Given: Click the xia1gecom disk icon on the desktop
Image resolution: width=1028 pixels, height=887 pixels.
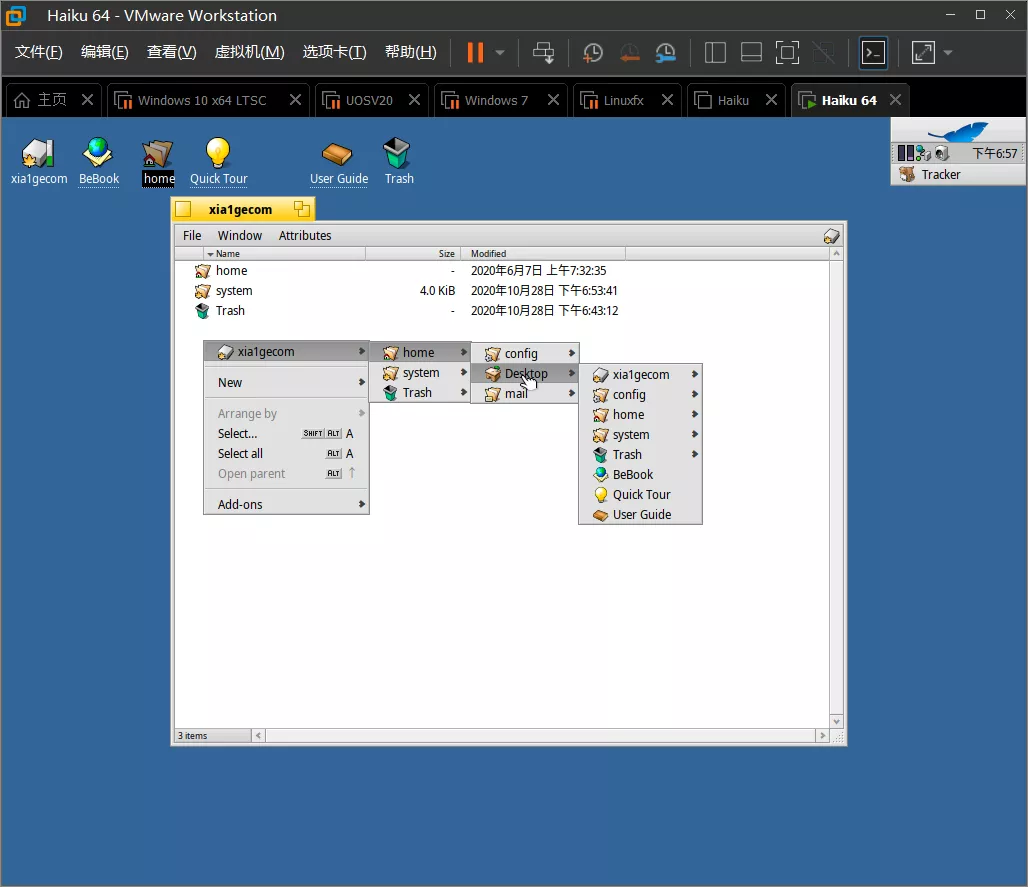Looking at the screenshot, I should coord(38,154).
